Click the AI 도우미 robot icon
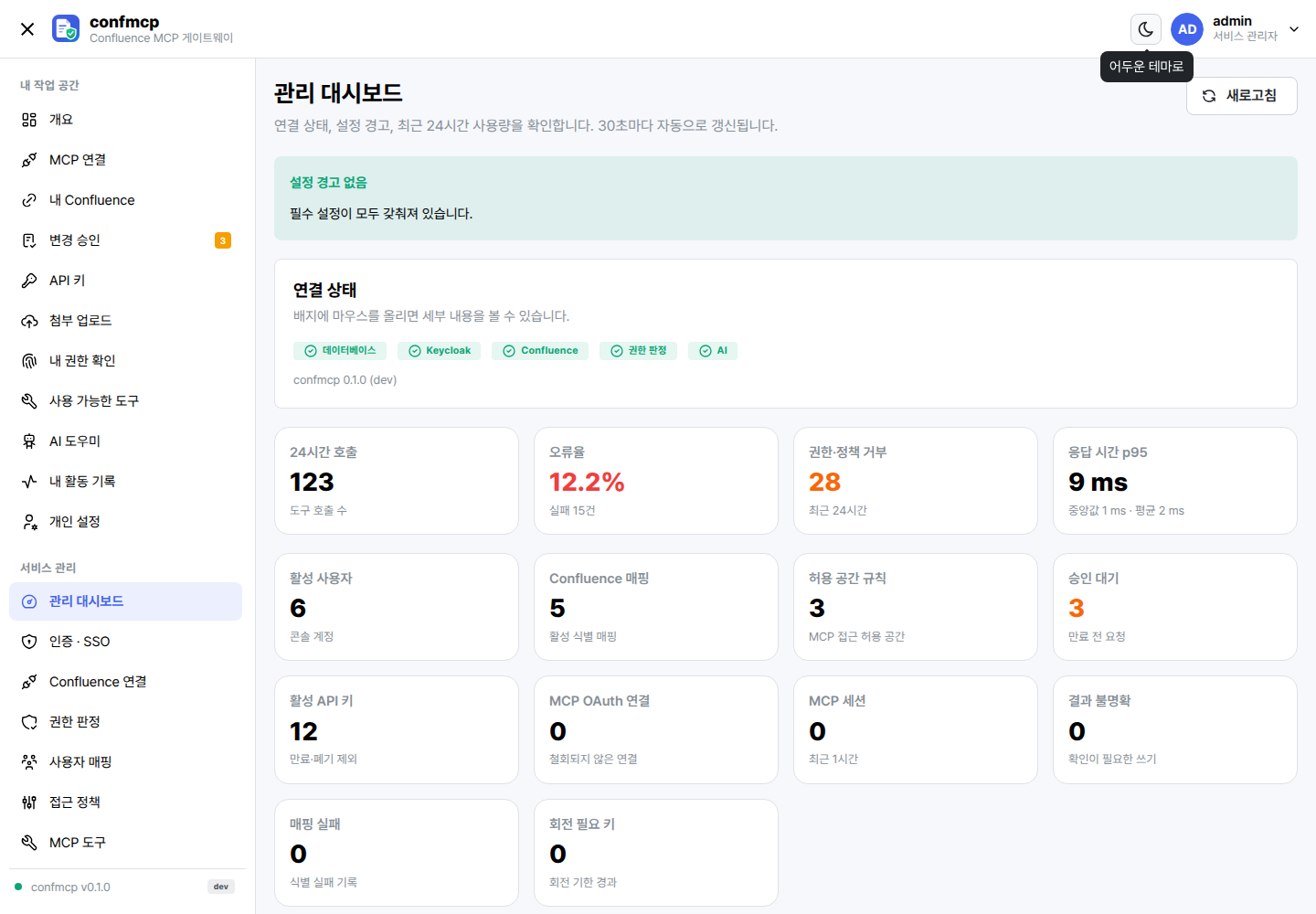Image resolution: width=1316 pixels, height=914 pixels. point(29,441)
